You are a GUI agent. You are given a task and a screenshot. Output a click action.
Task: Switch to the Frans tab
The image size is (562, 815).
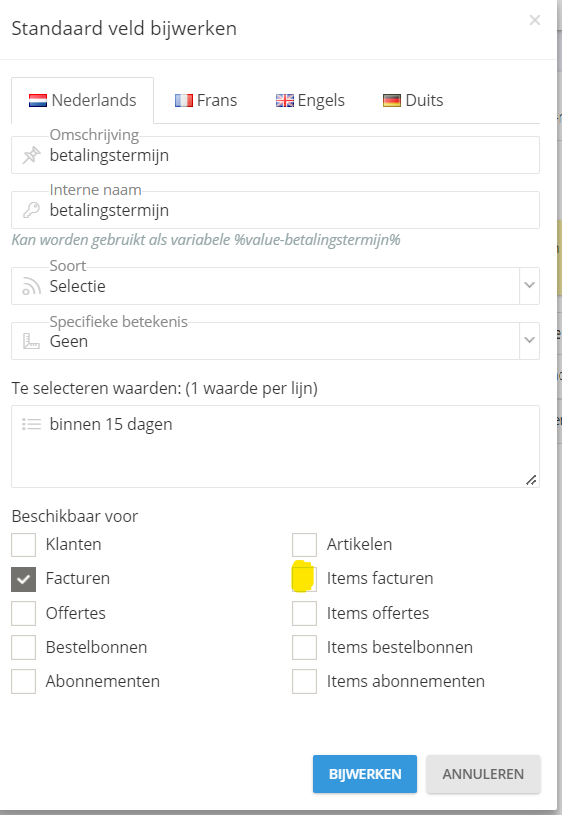pyautogui.click(x=206, y=100)
